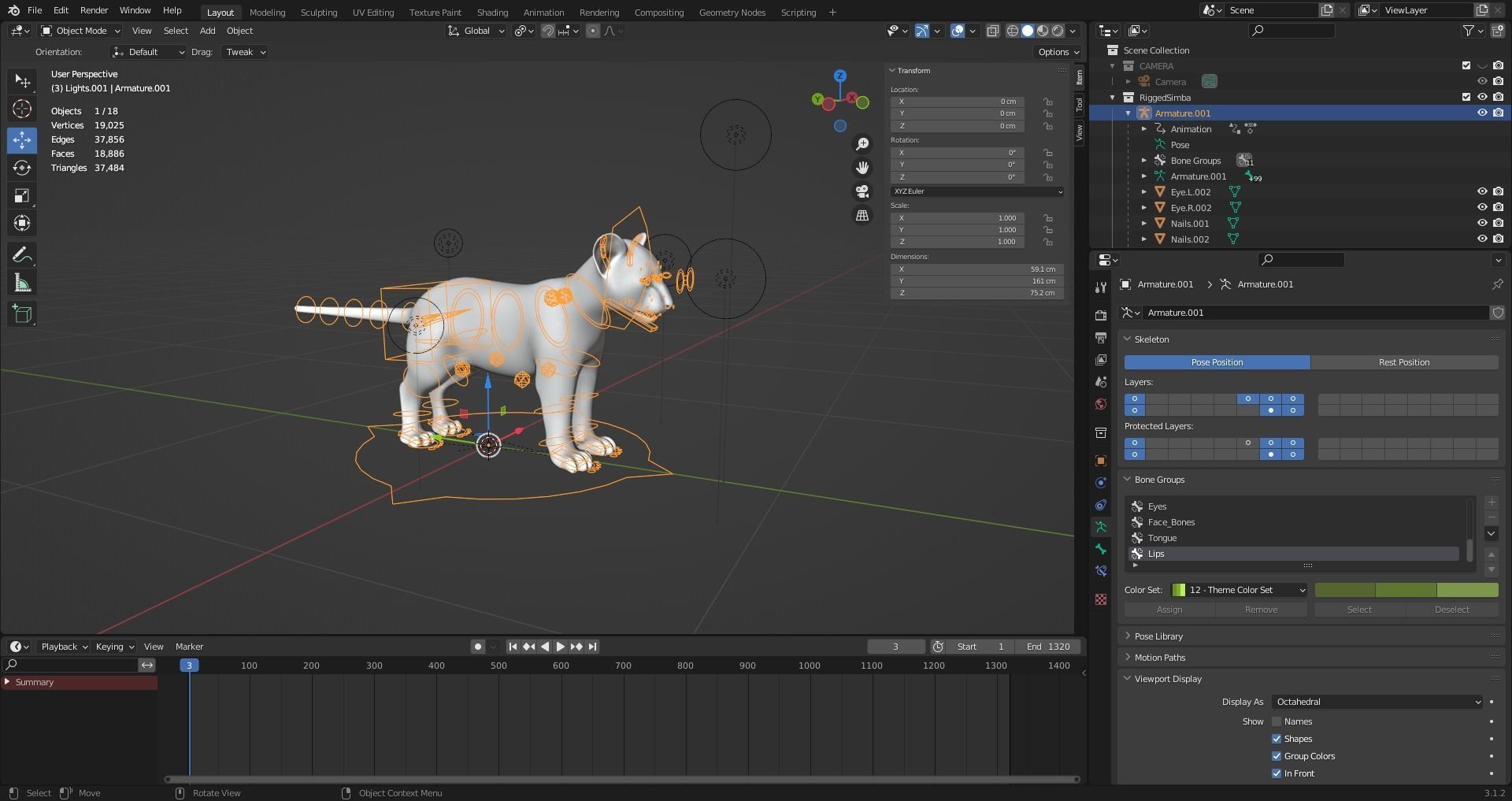Select the Transform tool
The height and width of the screenshot is (801, 1512).
pyautogui.click(x=22, y=223)
